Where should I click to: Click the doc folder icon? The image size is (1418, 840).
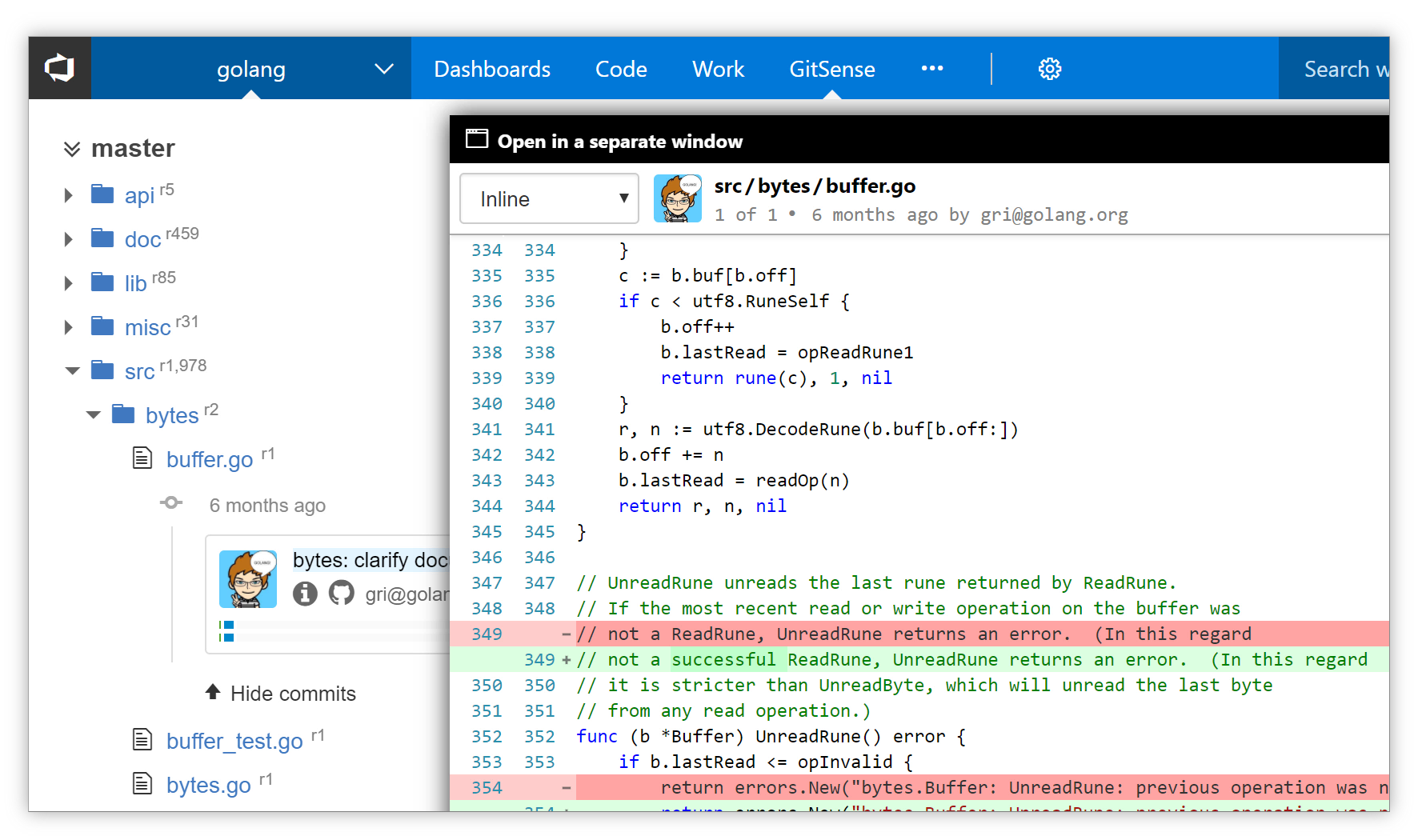point(102,238)
